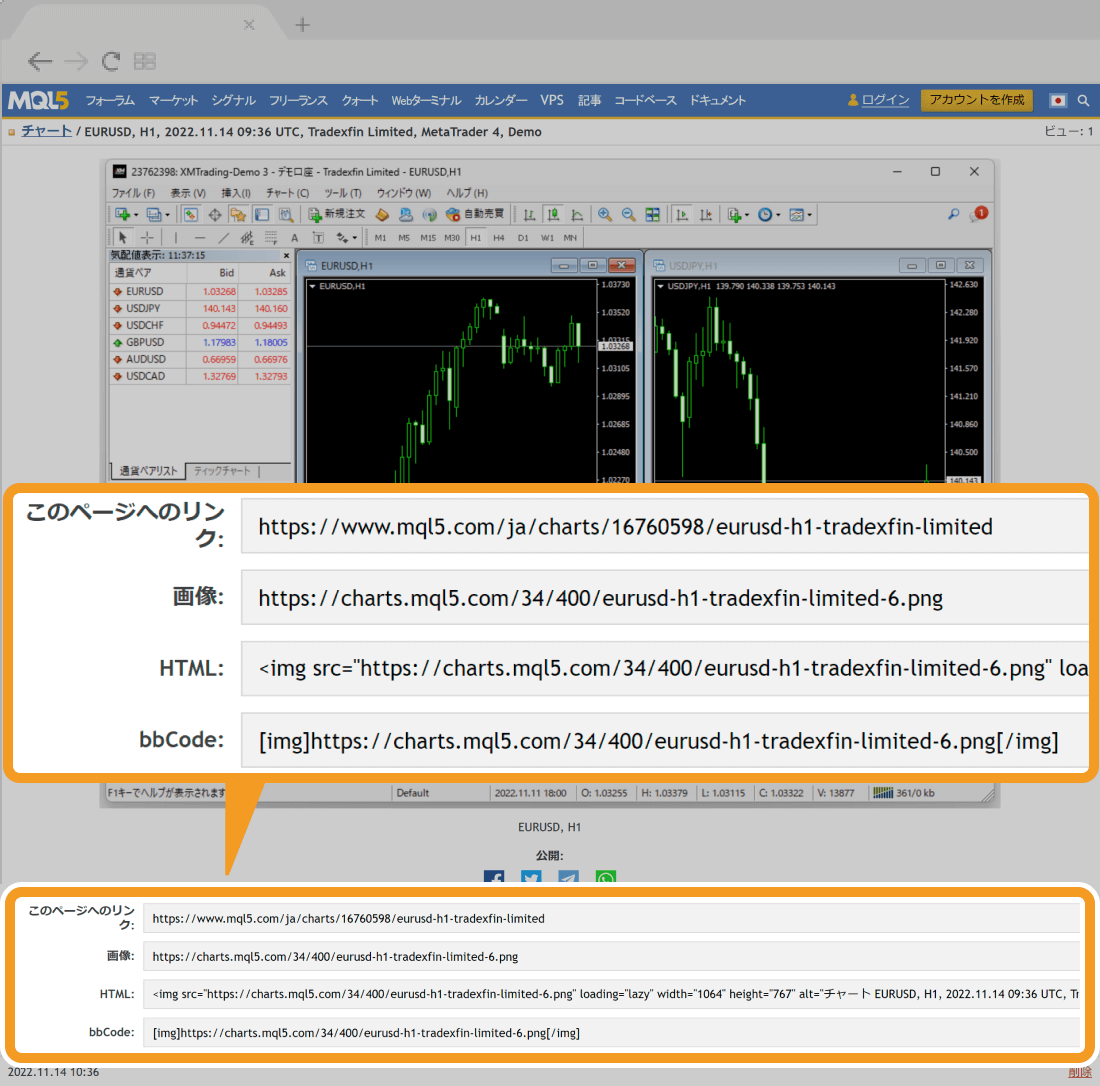The image size is (1100, 1086).
Task: Open the チャート (C) menu
Action: pos(287,193)
